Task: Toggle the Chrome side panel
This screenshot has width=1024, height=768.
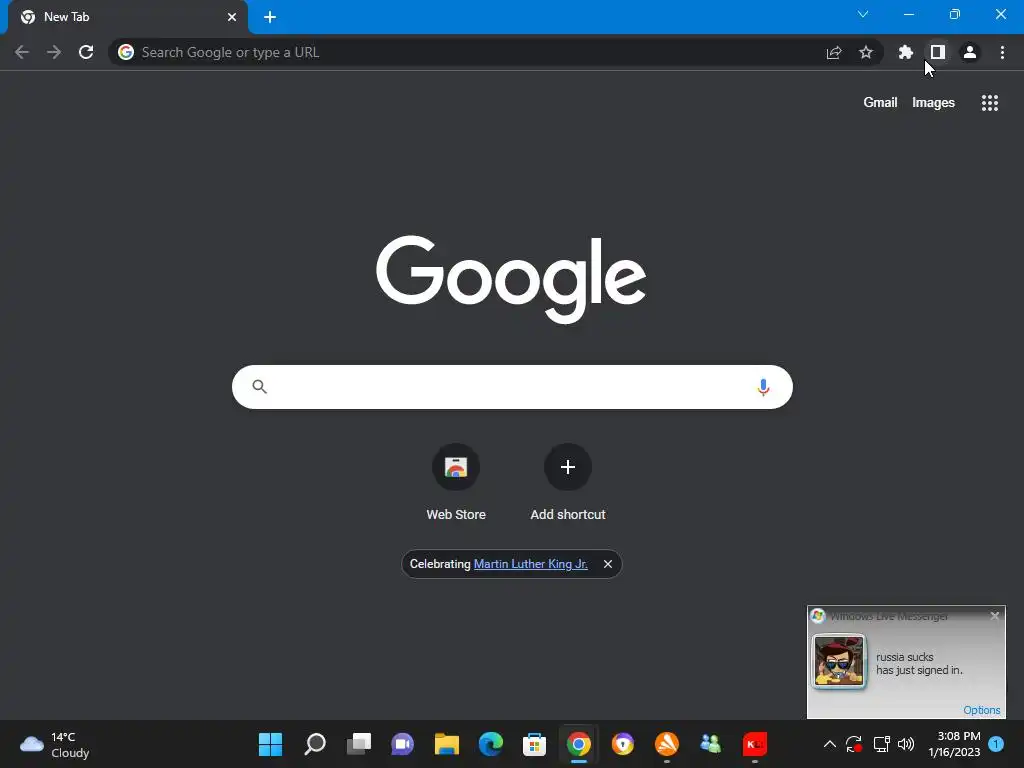Action: pyautogui.click(x=938, y=52)
